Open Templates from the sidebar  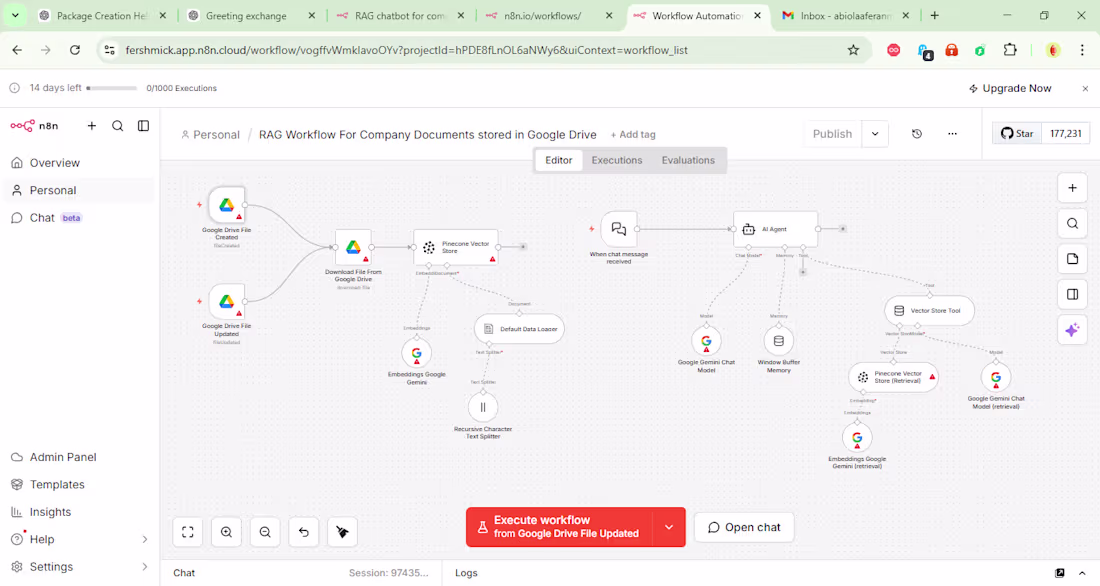pos(79,484)
